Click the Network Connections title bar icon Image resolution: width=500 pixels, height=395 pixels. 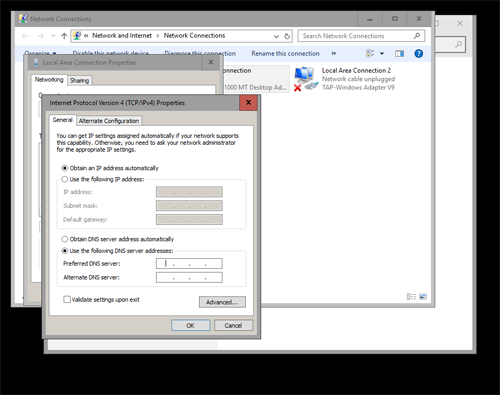click(23, 19)
